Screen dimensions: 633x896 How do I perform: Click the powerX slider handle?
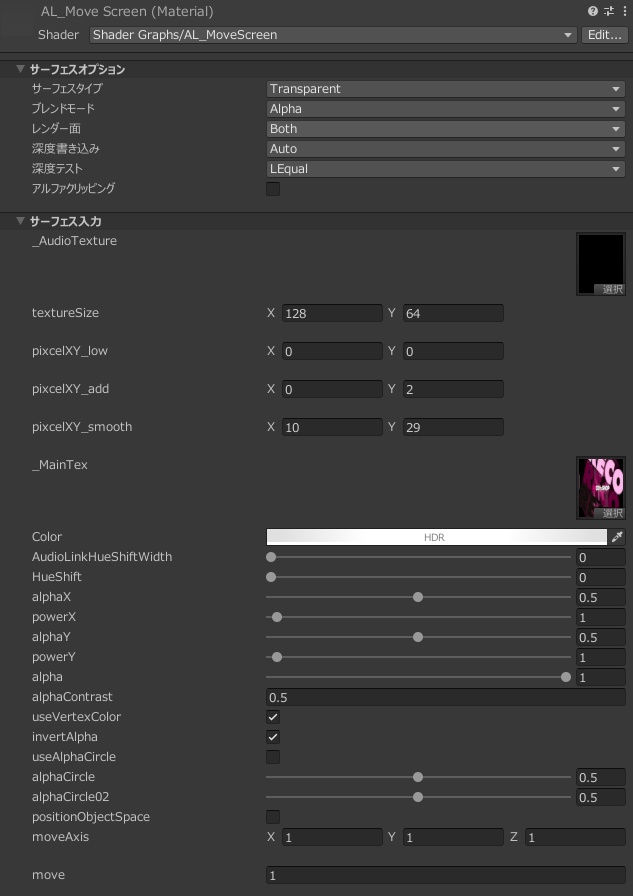click(x=277, y=617)
